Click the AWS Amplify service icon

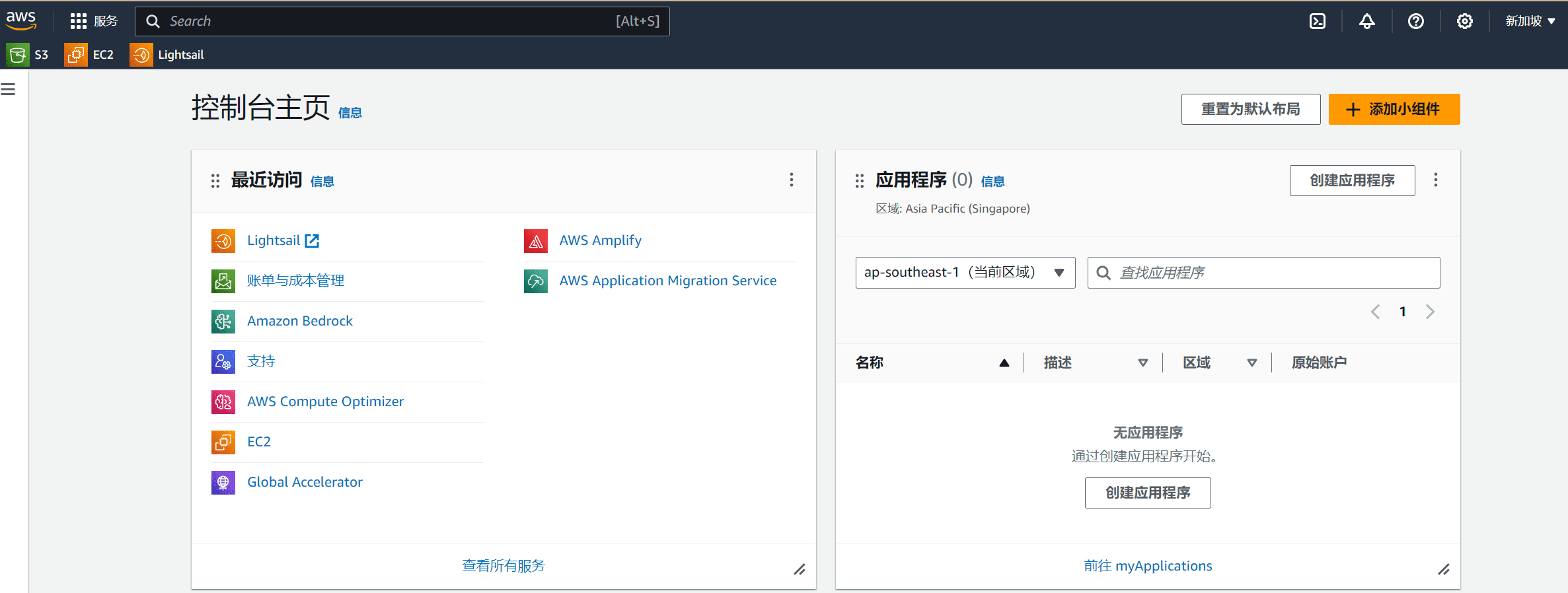tap(535, 241)
